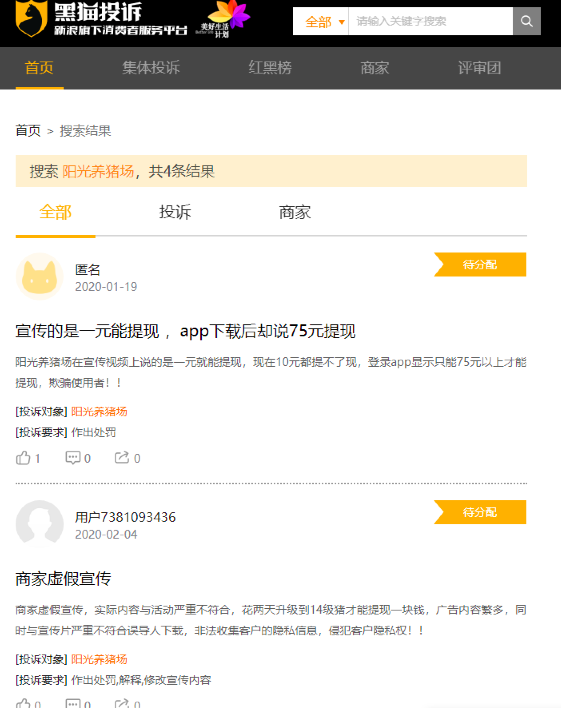
Task: Click the magnifier search button
Action: [527, 21]
